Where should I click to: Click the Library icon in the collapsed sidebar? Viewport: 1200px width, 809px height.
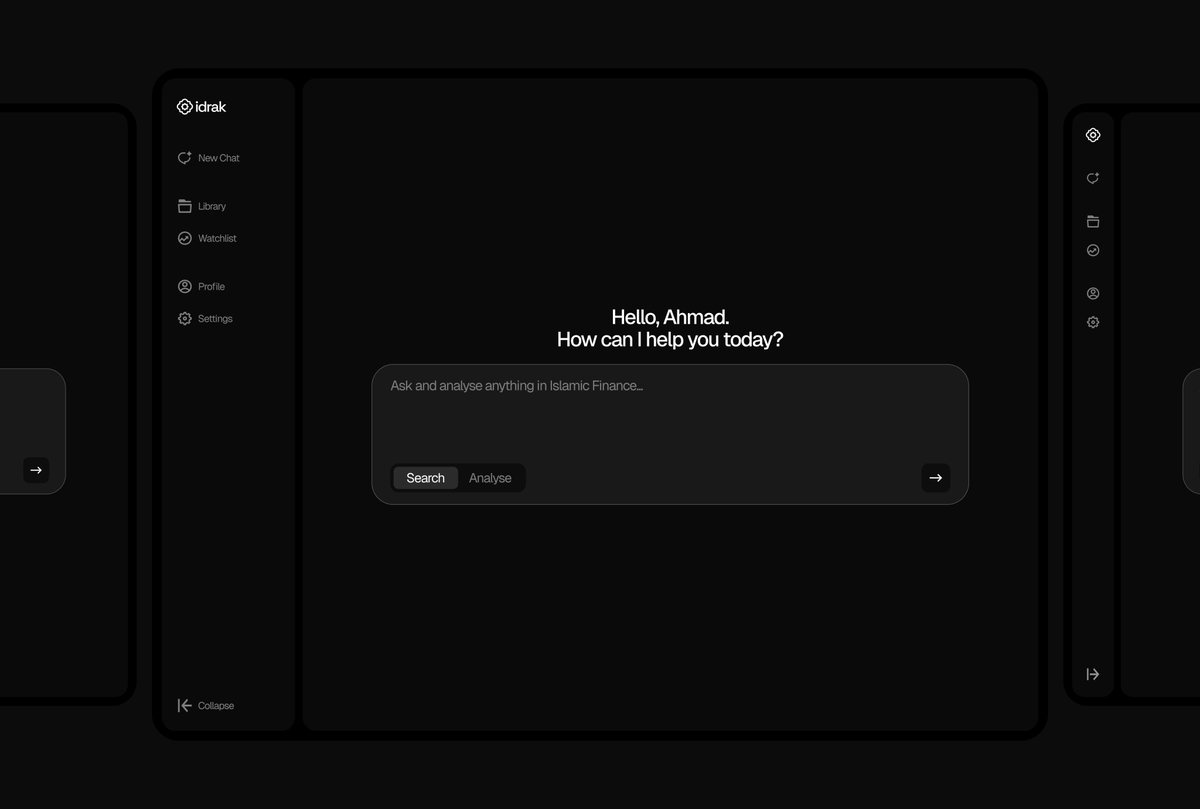click(x=1092, y=221)
